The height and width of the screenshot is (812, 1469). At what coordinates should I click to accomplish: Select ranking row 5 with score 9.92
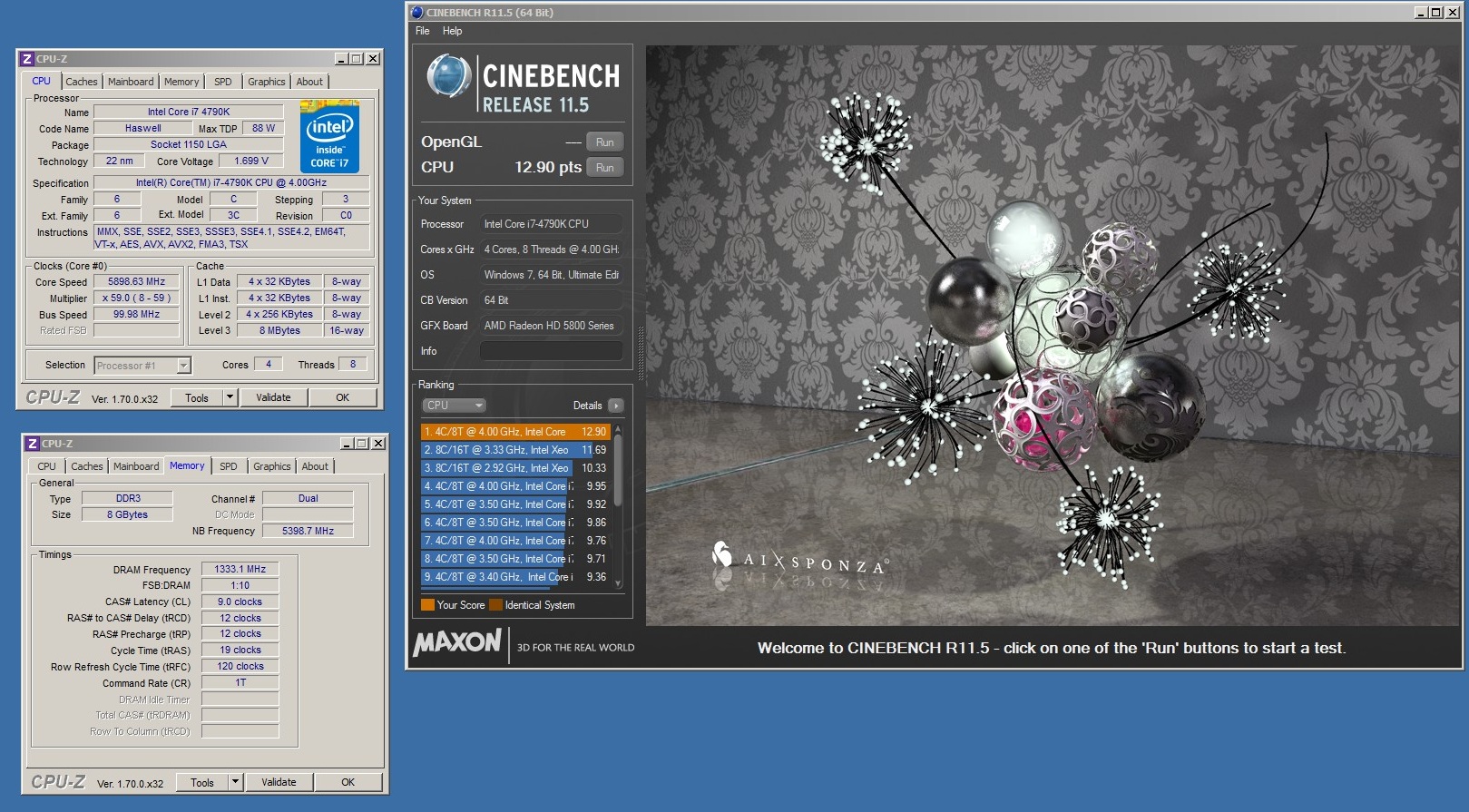tap(515, 504)
